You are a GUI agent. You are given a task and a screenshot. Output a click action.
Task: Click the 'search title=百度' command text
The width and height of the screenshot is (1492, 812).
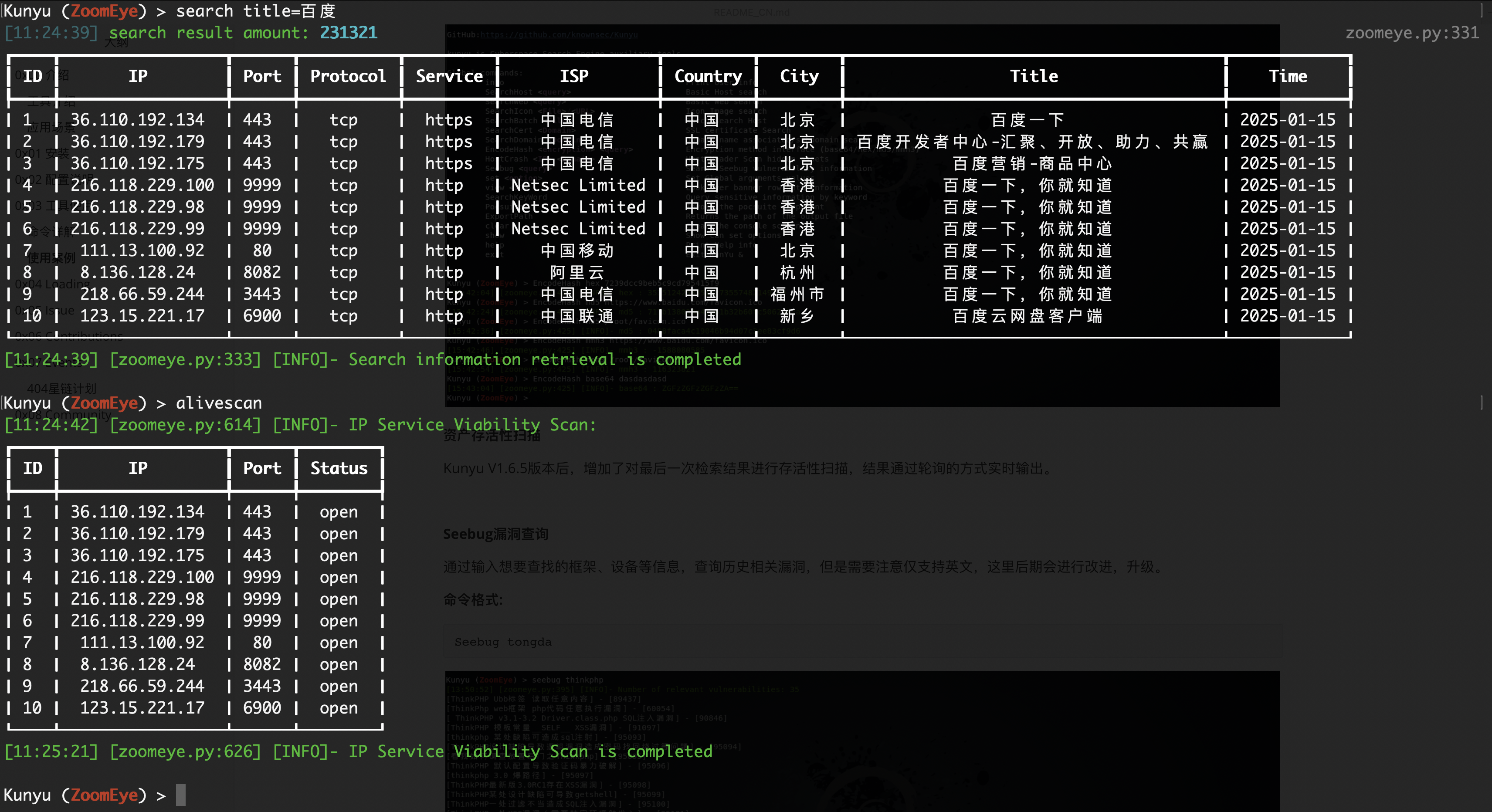[255, 11]
